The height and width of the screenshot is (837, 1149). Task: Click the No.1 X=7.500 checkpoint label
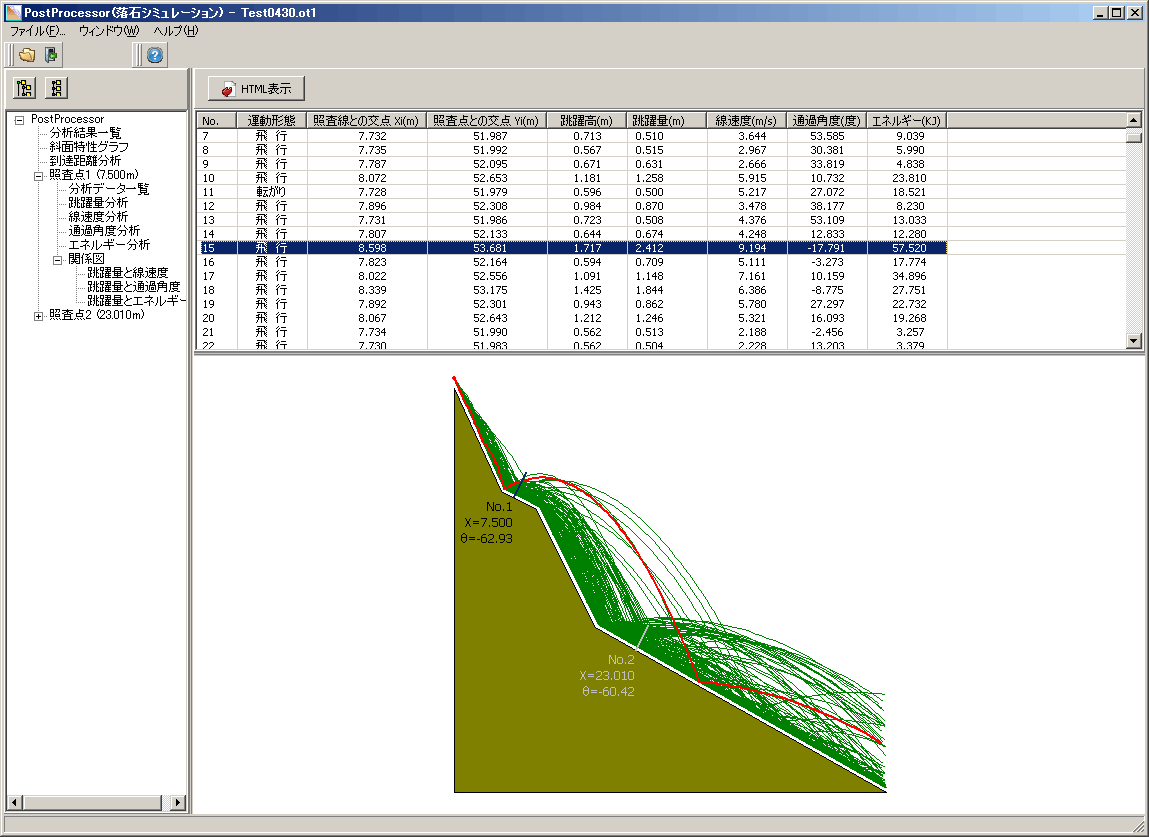(488, 523)
